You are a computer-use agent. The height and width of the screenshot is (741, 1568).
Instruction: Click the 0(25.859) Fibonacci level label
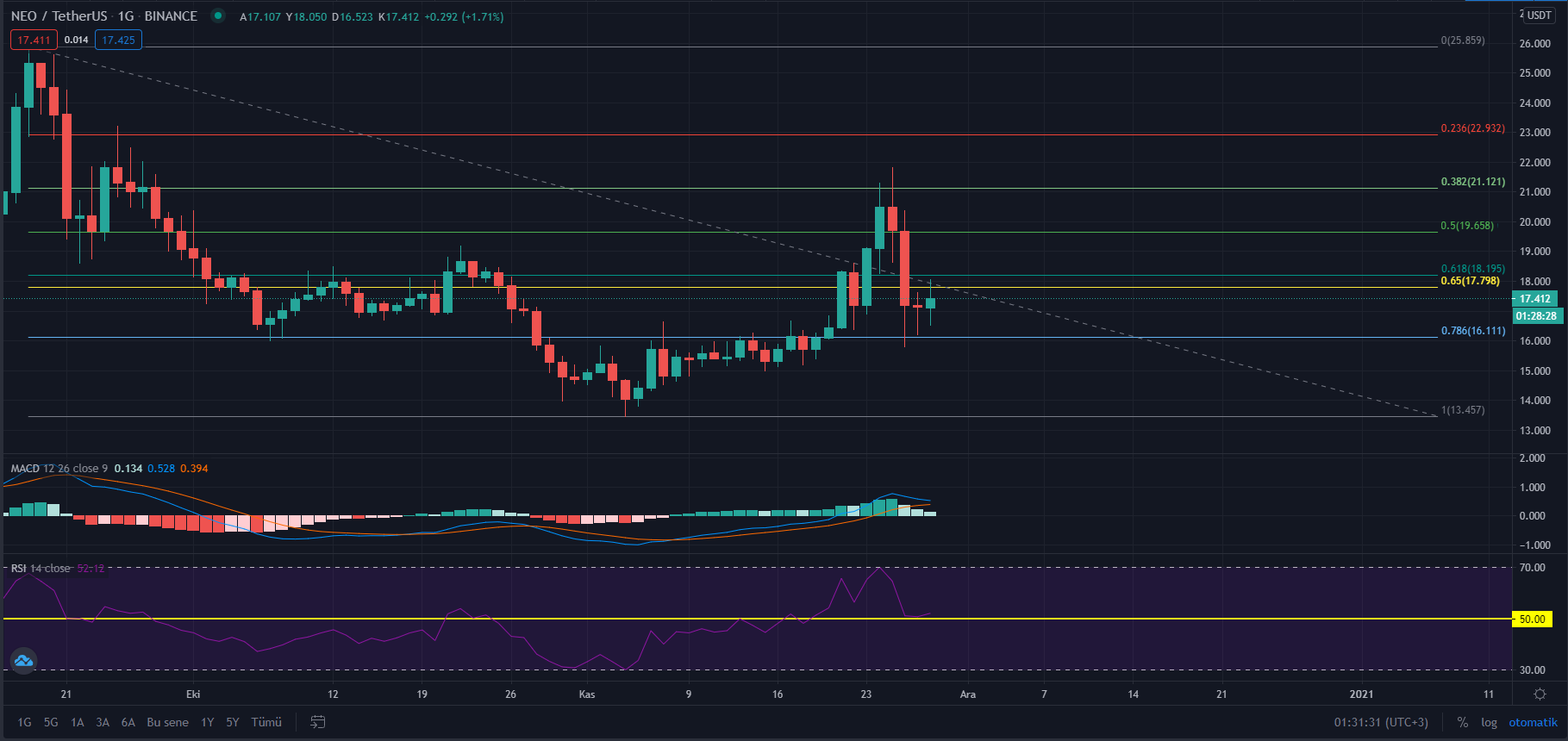coord(1463,40)
